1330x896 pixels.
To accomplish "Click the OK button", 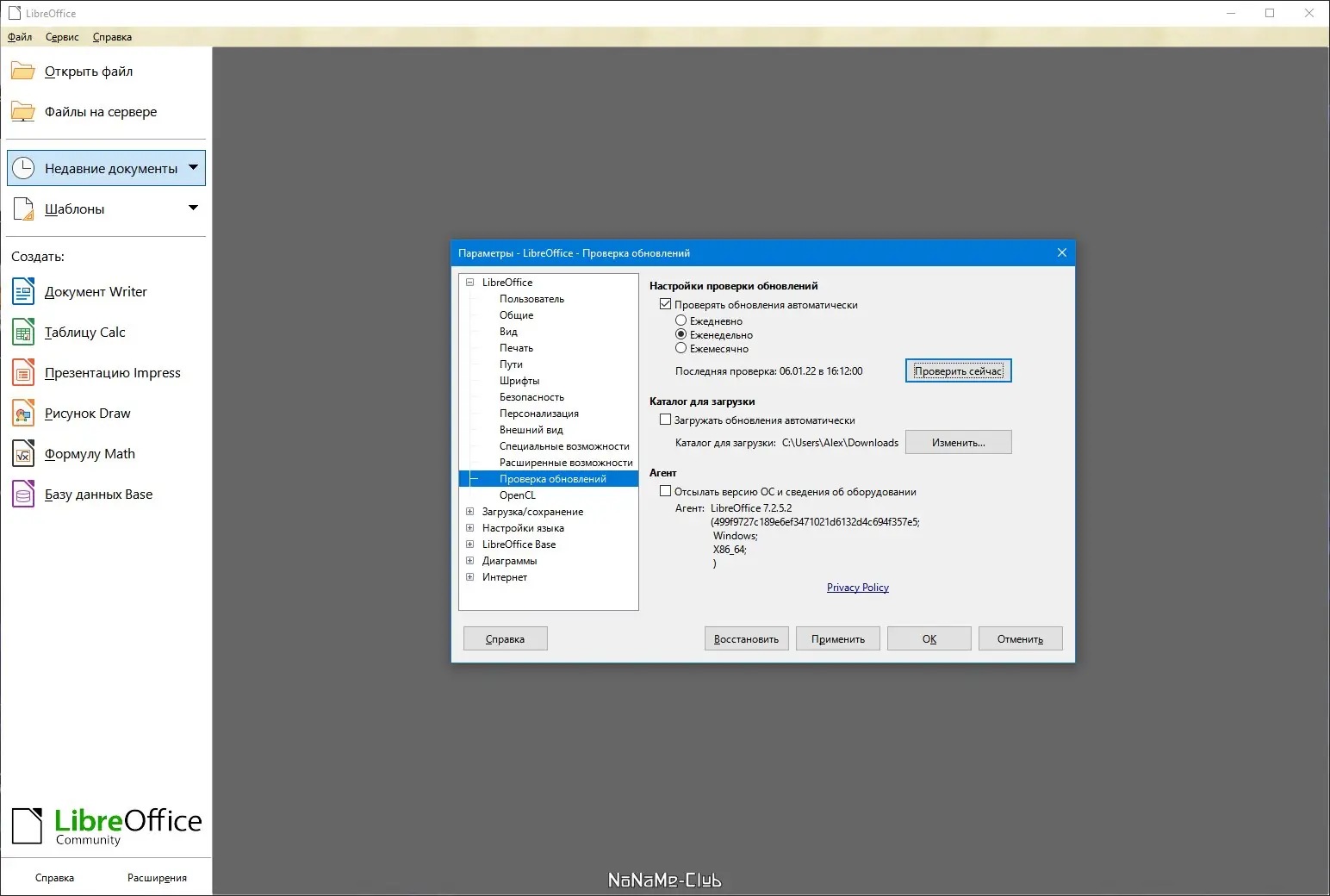I will [x=929, y=638].
